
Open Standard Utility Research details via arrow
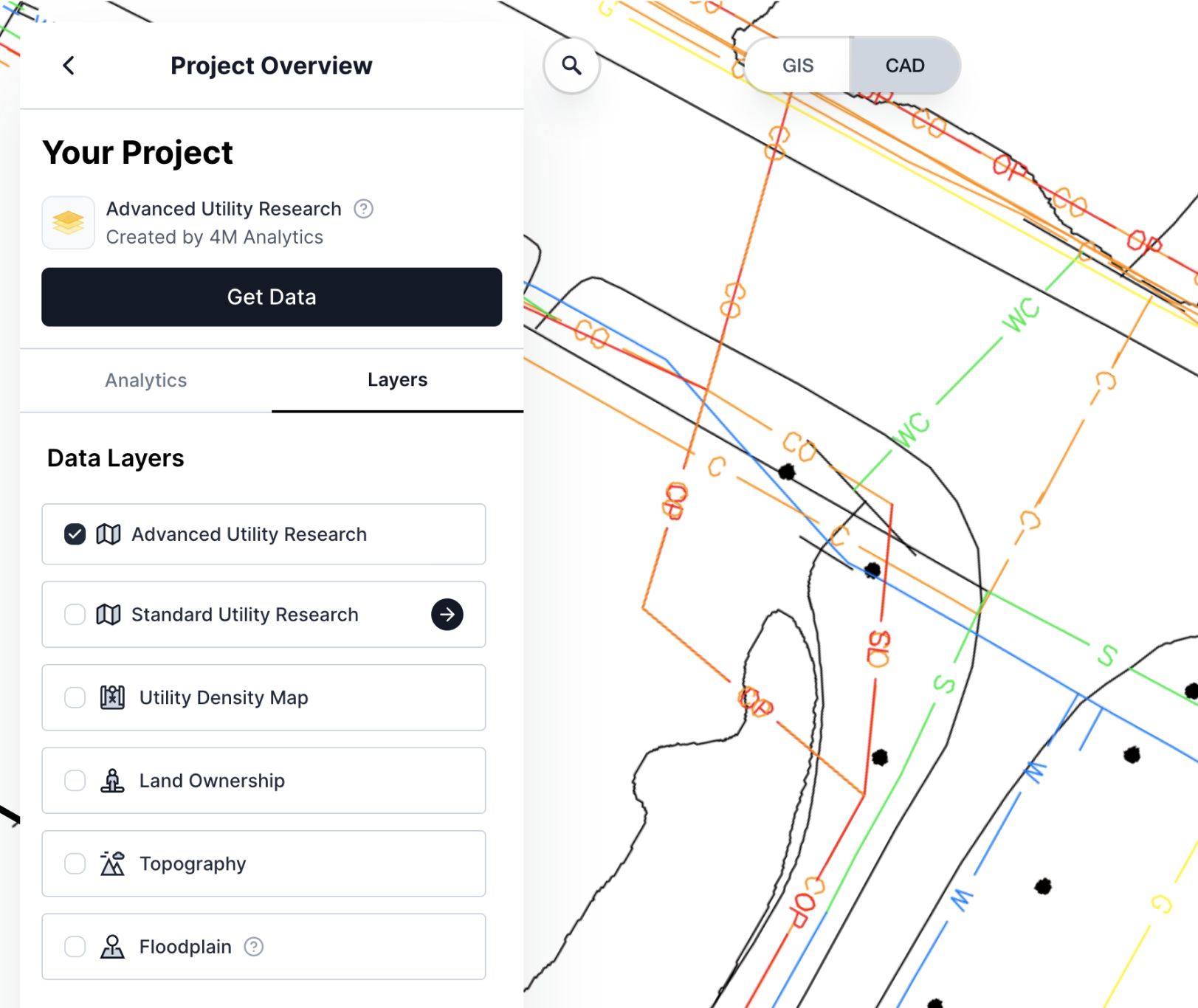447,615
